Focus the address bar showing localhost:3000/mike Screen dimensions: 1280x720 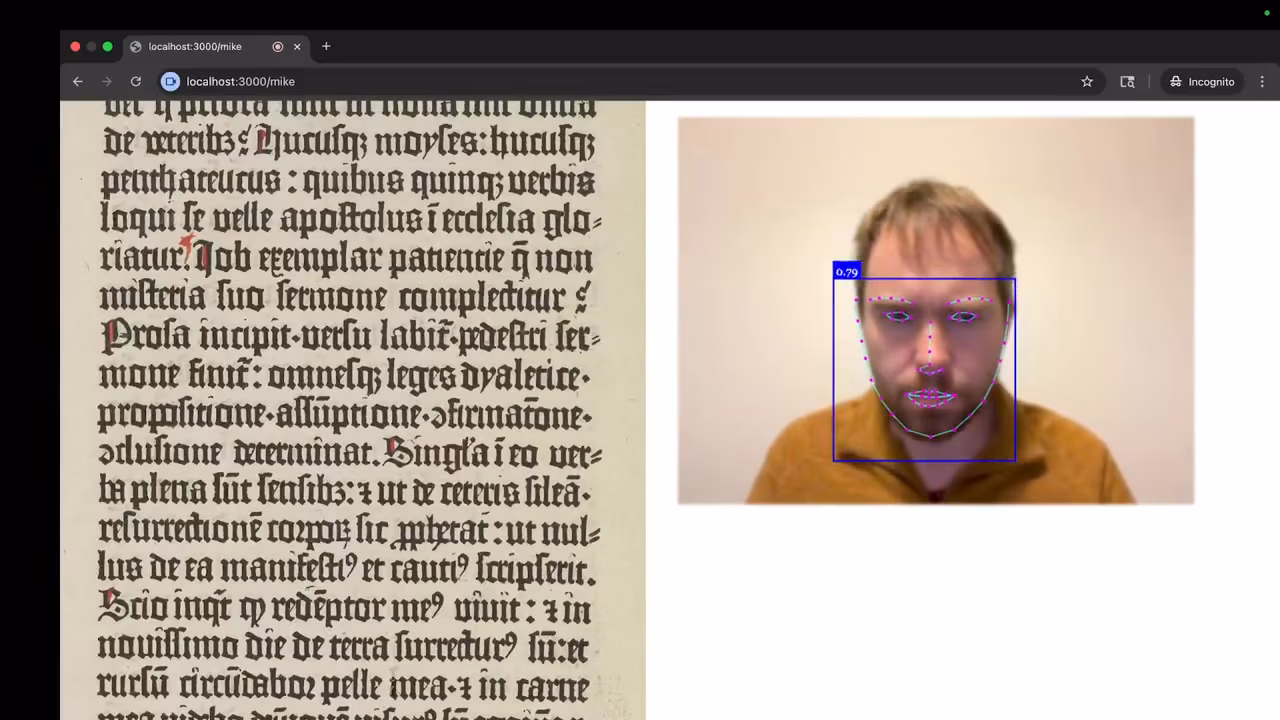tap(620, 82)
